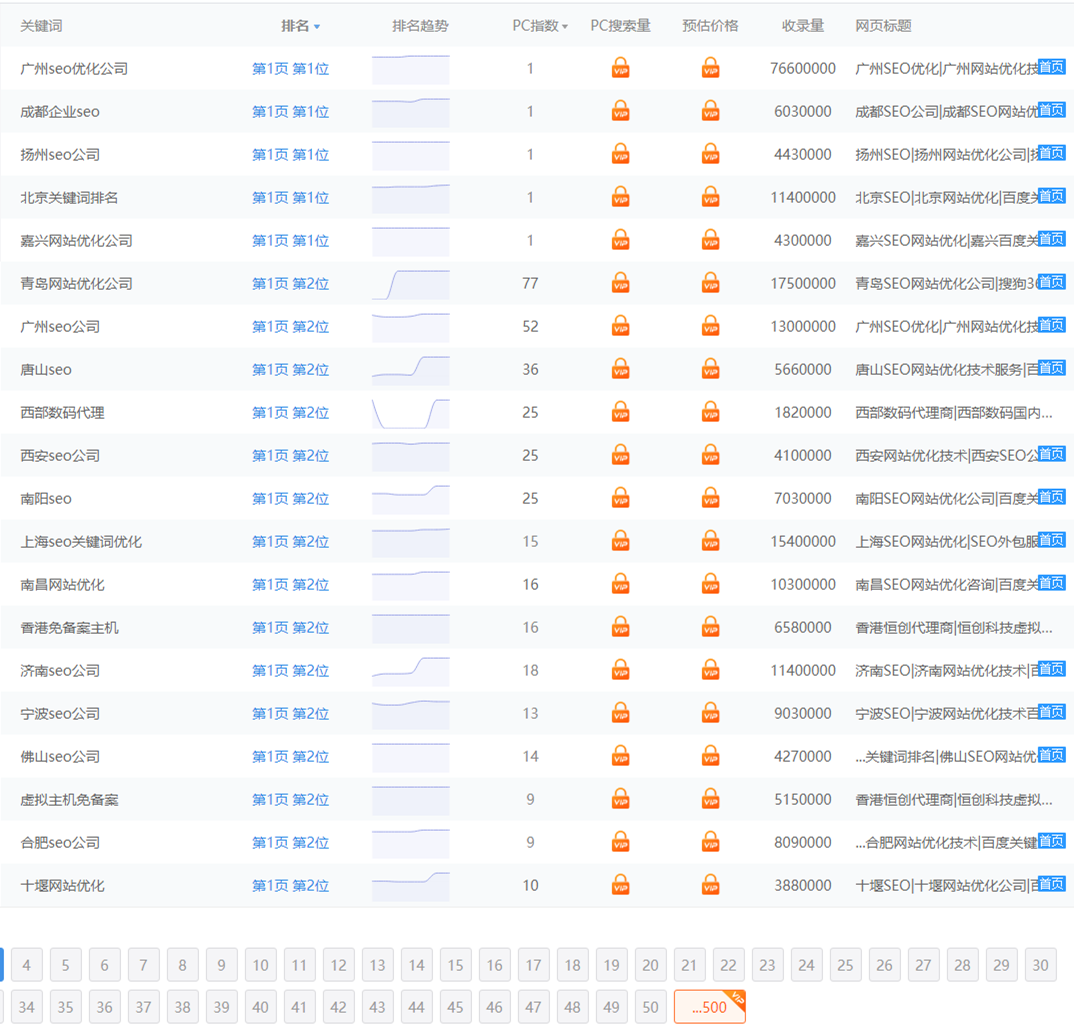Viewport: 1074px width, 1036px height.
Task: Click VIP lock in 成都企业seo 预估价格
Action: click(x=710, y=112)
